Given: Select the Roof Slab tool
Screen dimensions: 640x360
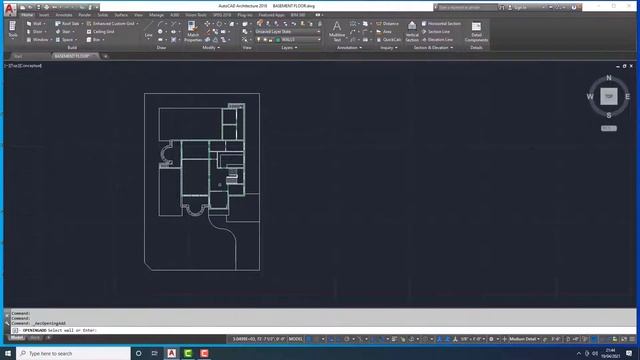Looking at the screenshot, I should click(67, 24).
